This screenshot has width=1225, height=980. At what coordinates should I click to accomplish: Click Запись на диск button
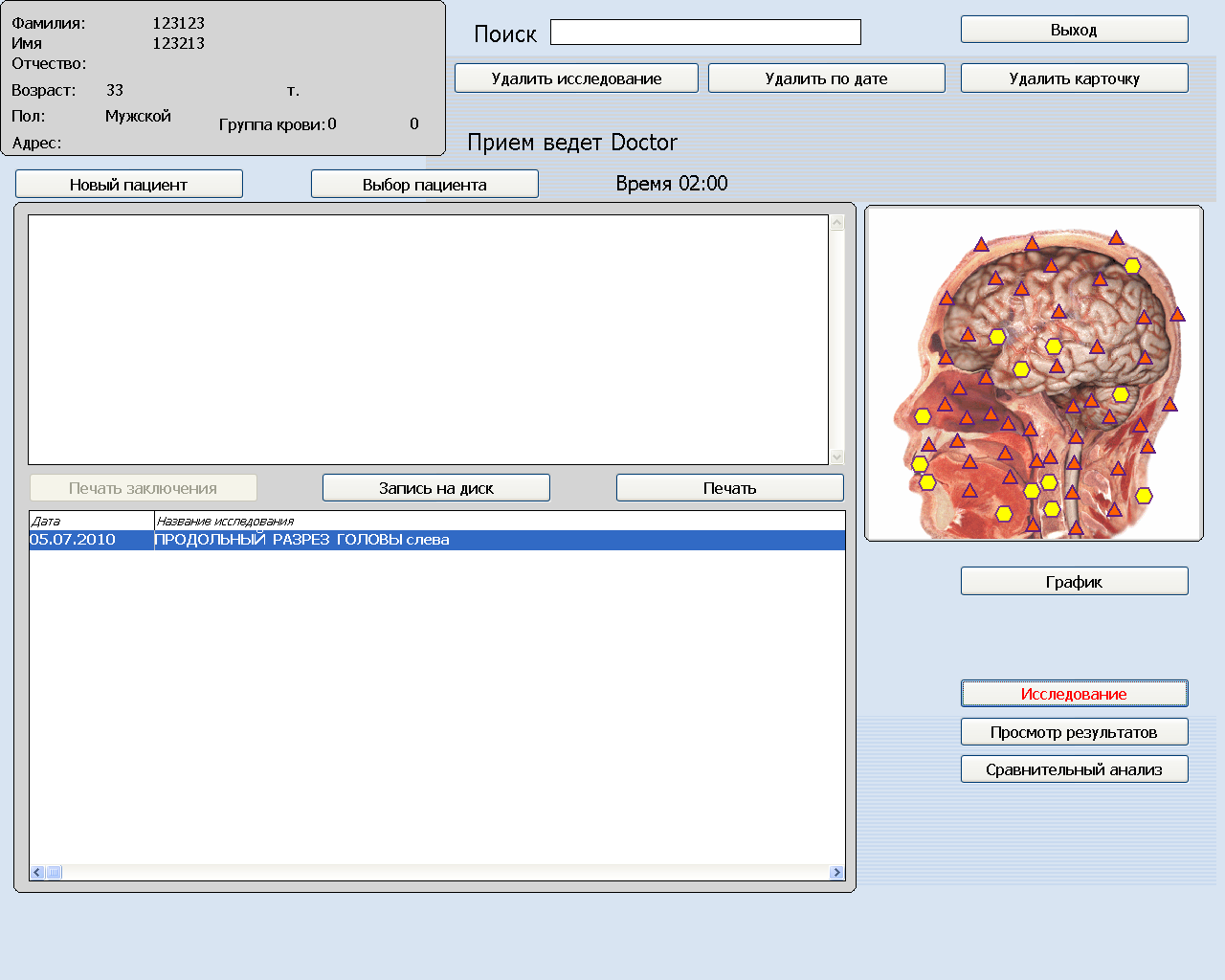(435, 488)
